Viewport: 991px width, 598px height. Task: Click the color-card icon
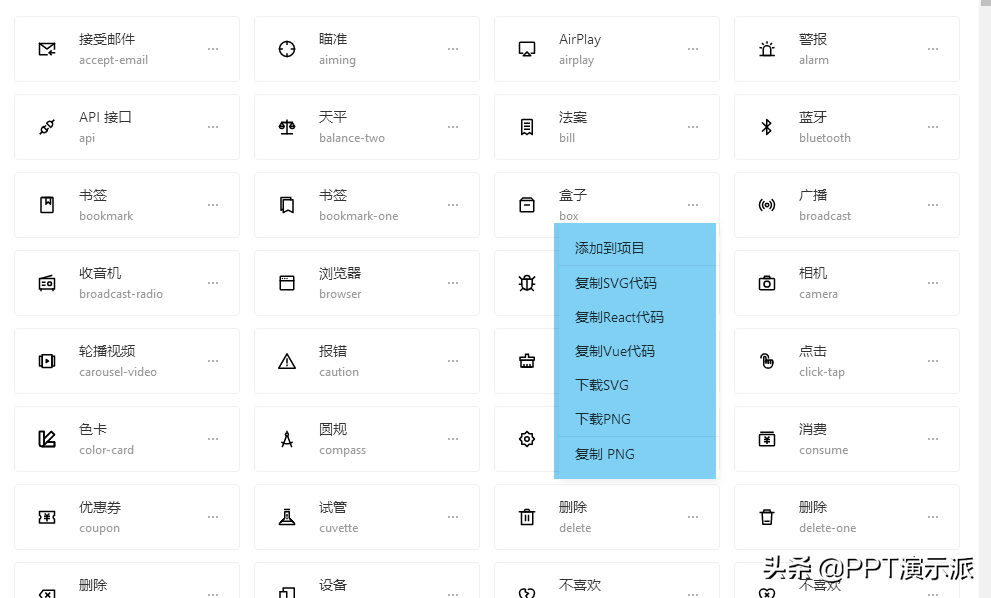pos(47,439)
